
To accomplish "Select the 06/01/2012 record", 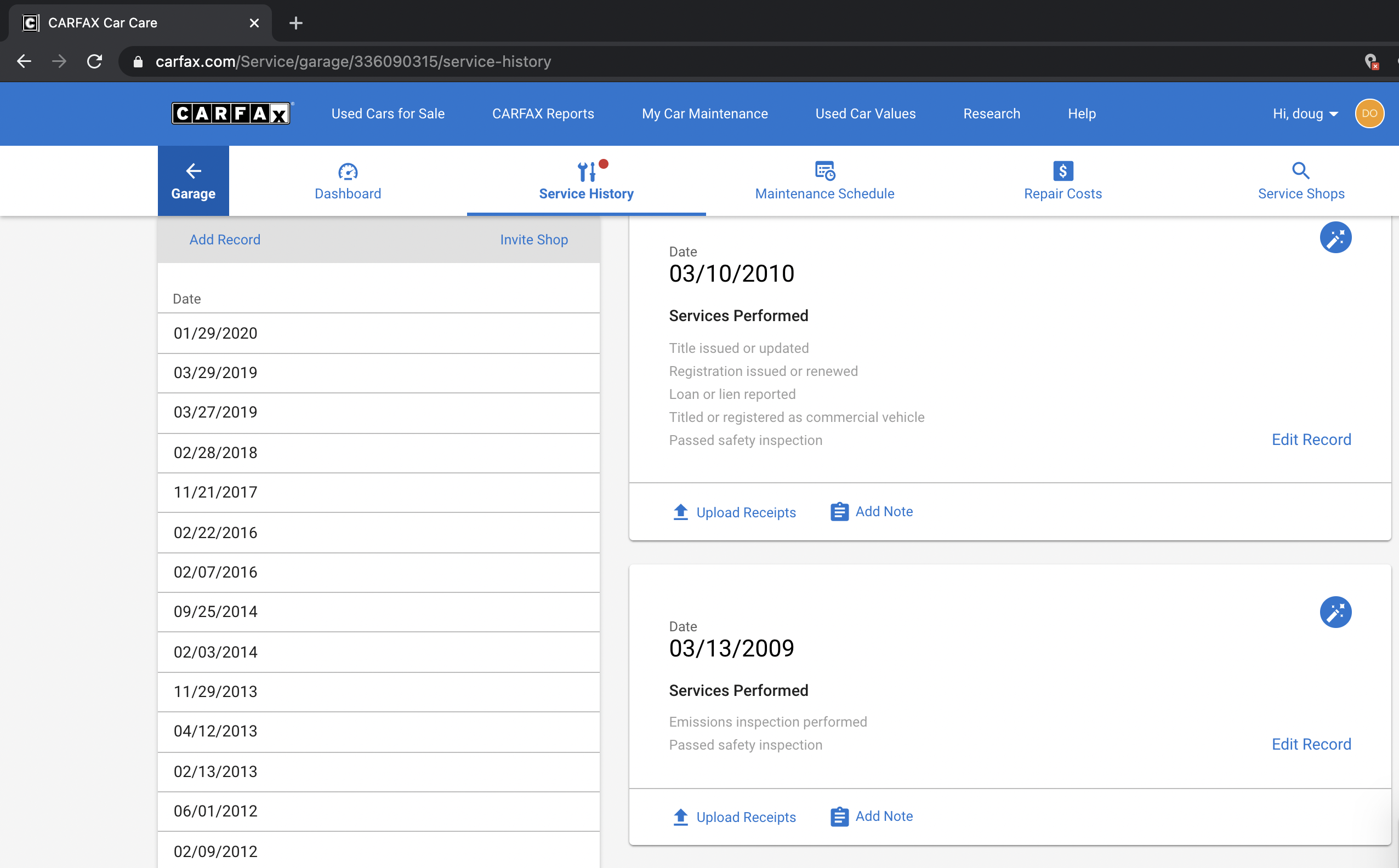I will [378, 811].
